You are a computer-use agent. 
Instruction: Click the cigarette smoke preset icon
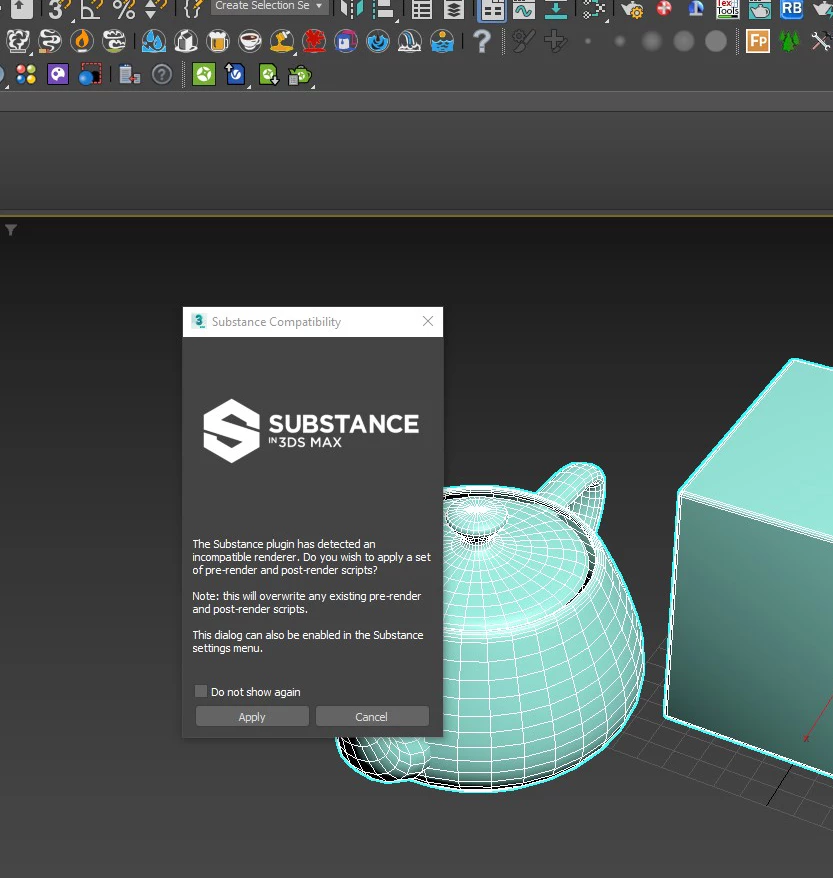point(50,41)
